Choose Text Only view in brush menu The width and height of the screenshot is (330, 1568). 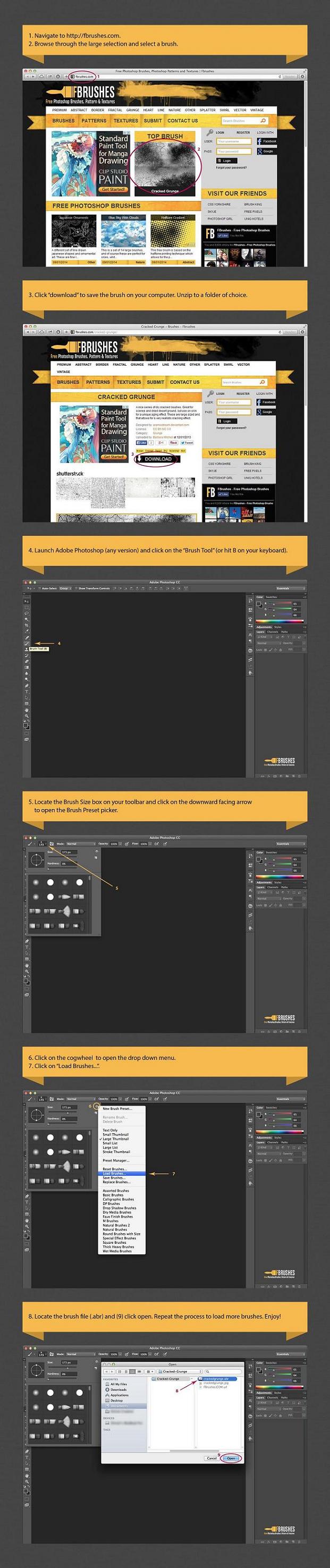pos(110,1131)
